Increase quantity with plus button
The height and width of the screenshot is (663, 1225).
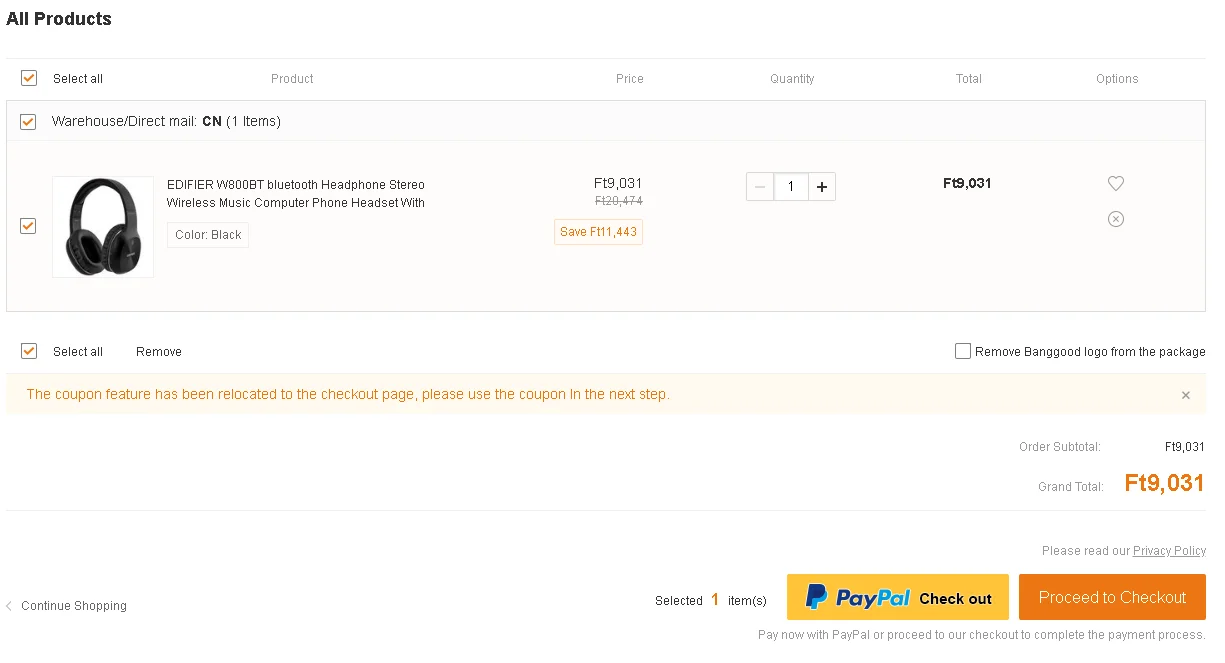tap(822, 187)
